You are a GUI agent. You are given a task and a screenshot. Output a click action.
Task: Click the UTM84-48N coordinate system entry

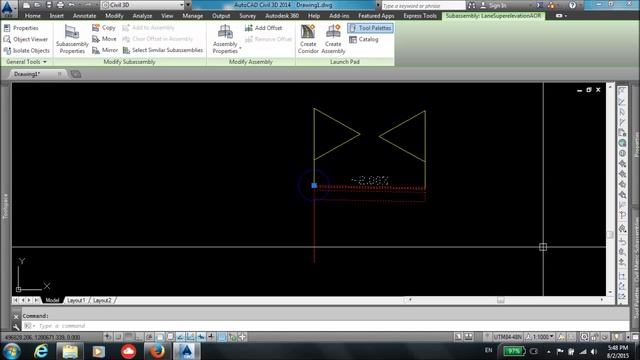[x=508, y=337]
